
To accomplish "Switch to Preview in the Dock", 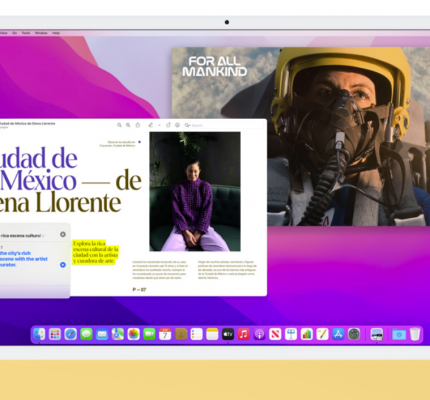I will pos(377,334).
